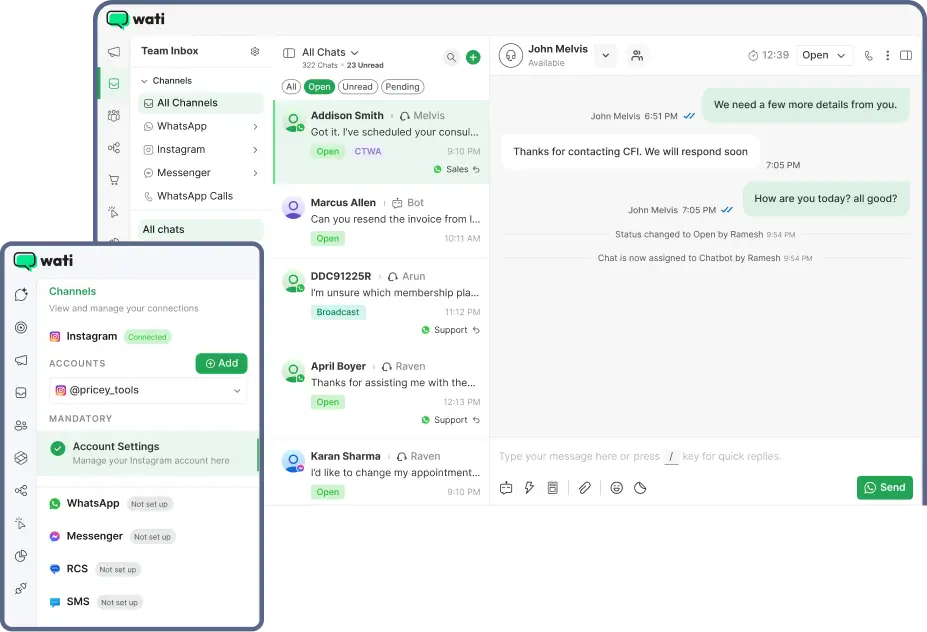The height and width of the screenshot is (632, 927).
Task: Open Marcus Allen chat conversation
Action: tap(381, 221)
